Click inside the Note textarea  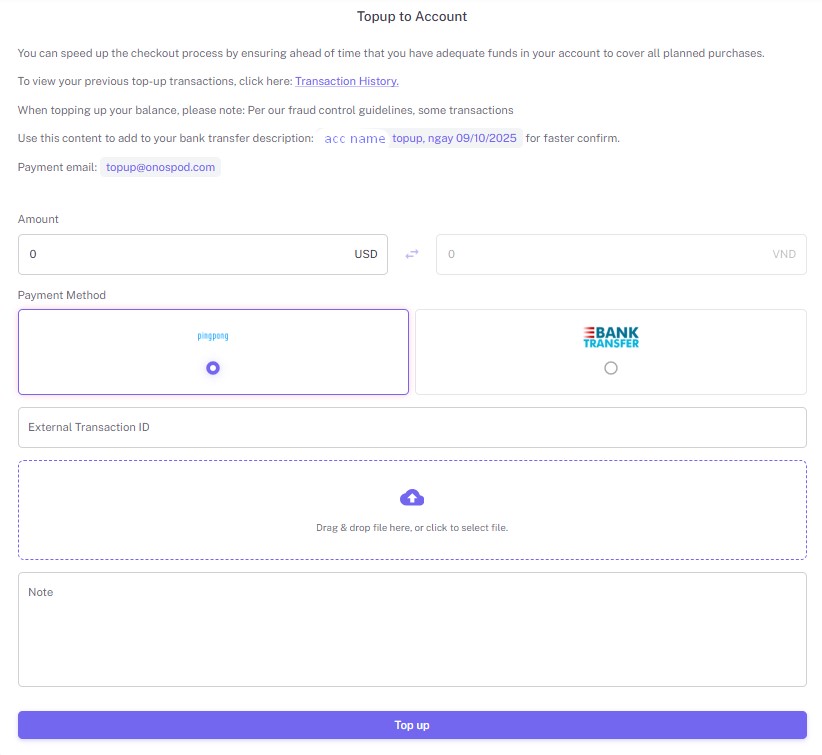(x=412, y=628)
